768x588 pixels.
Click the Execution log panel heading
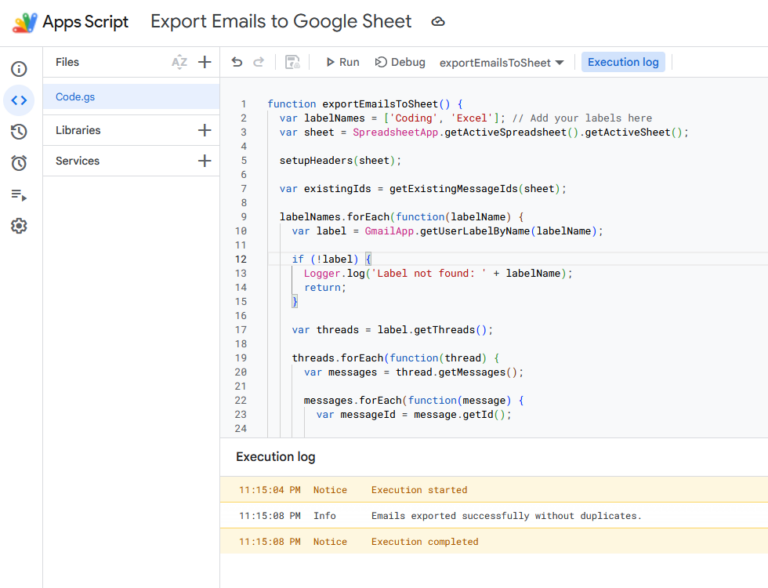point(275,457)
